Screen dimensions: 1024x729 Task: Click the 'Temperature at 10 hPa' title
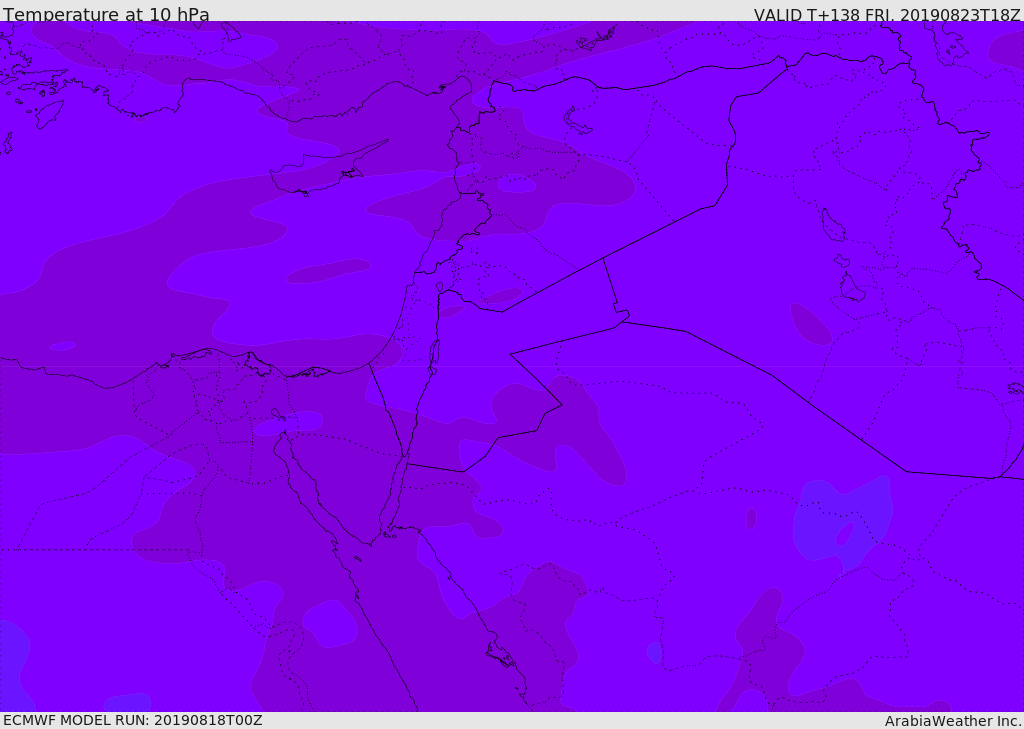pos(106,14)
